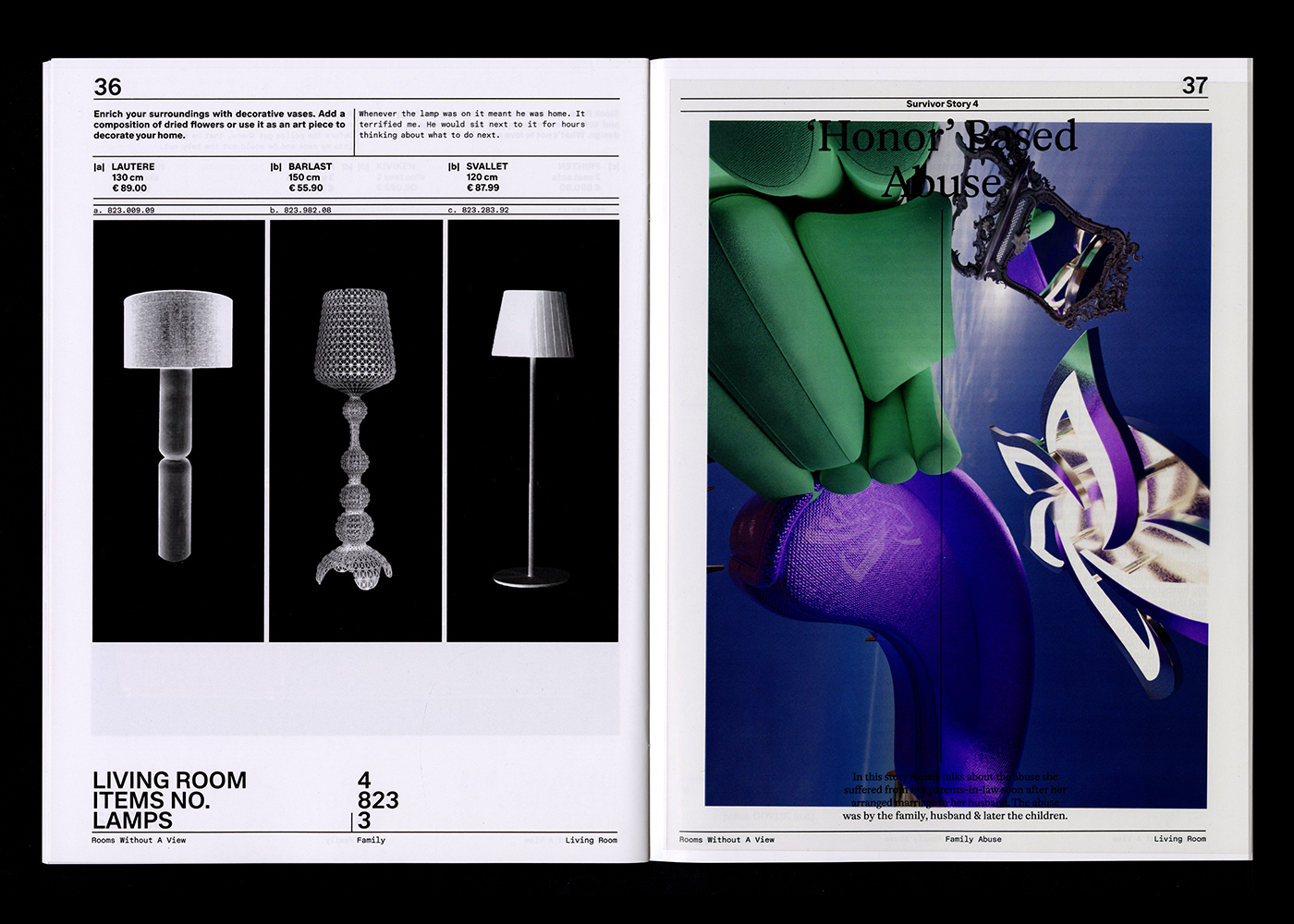Click the SVALLET product name
This screenshot has height=924, width=1294.
(487, 167)
